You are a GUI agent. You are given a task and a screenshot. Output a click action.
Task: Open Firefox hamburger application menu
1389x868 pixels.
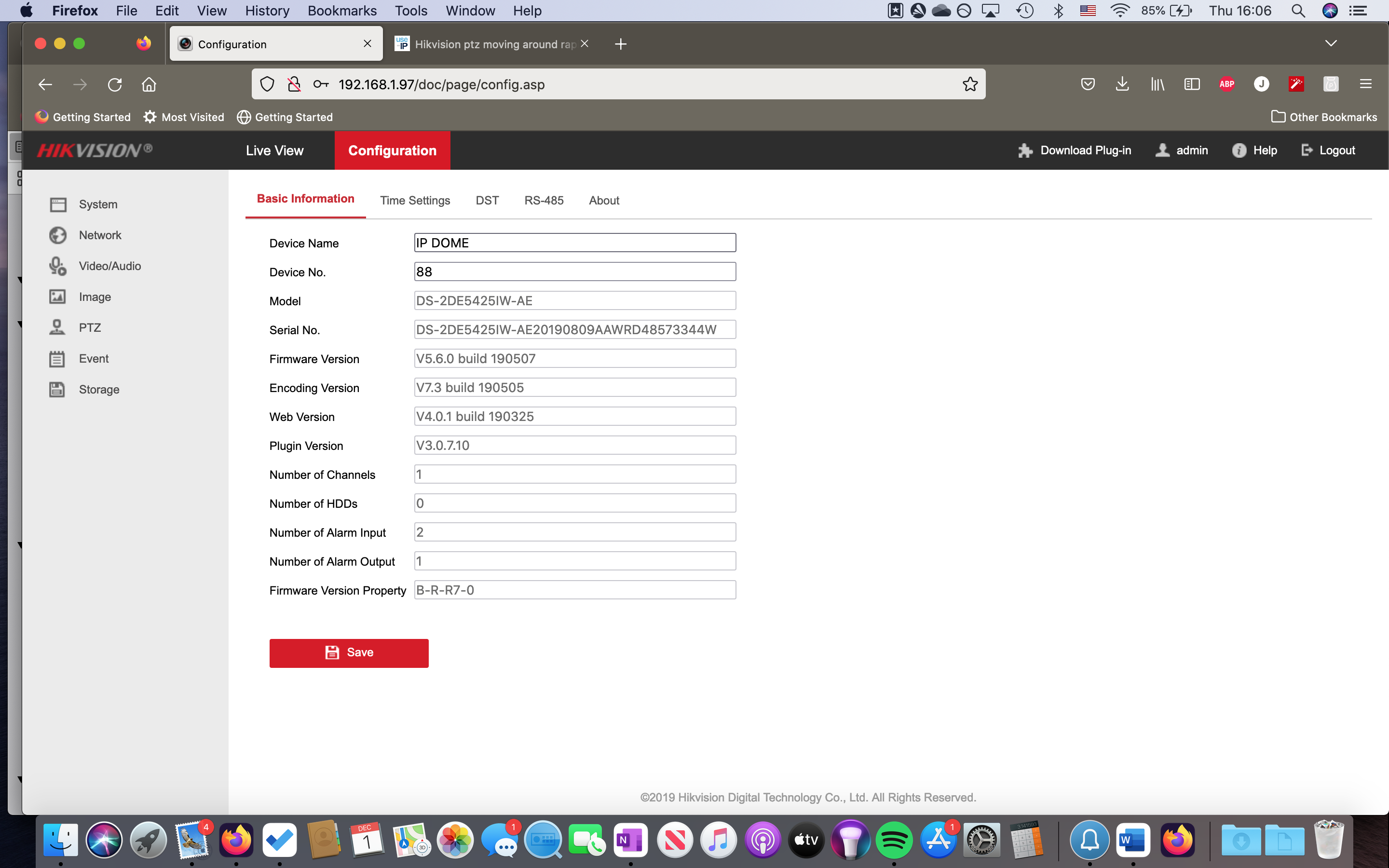(1365, 84)
